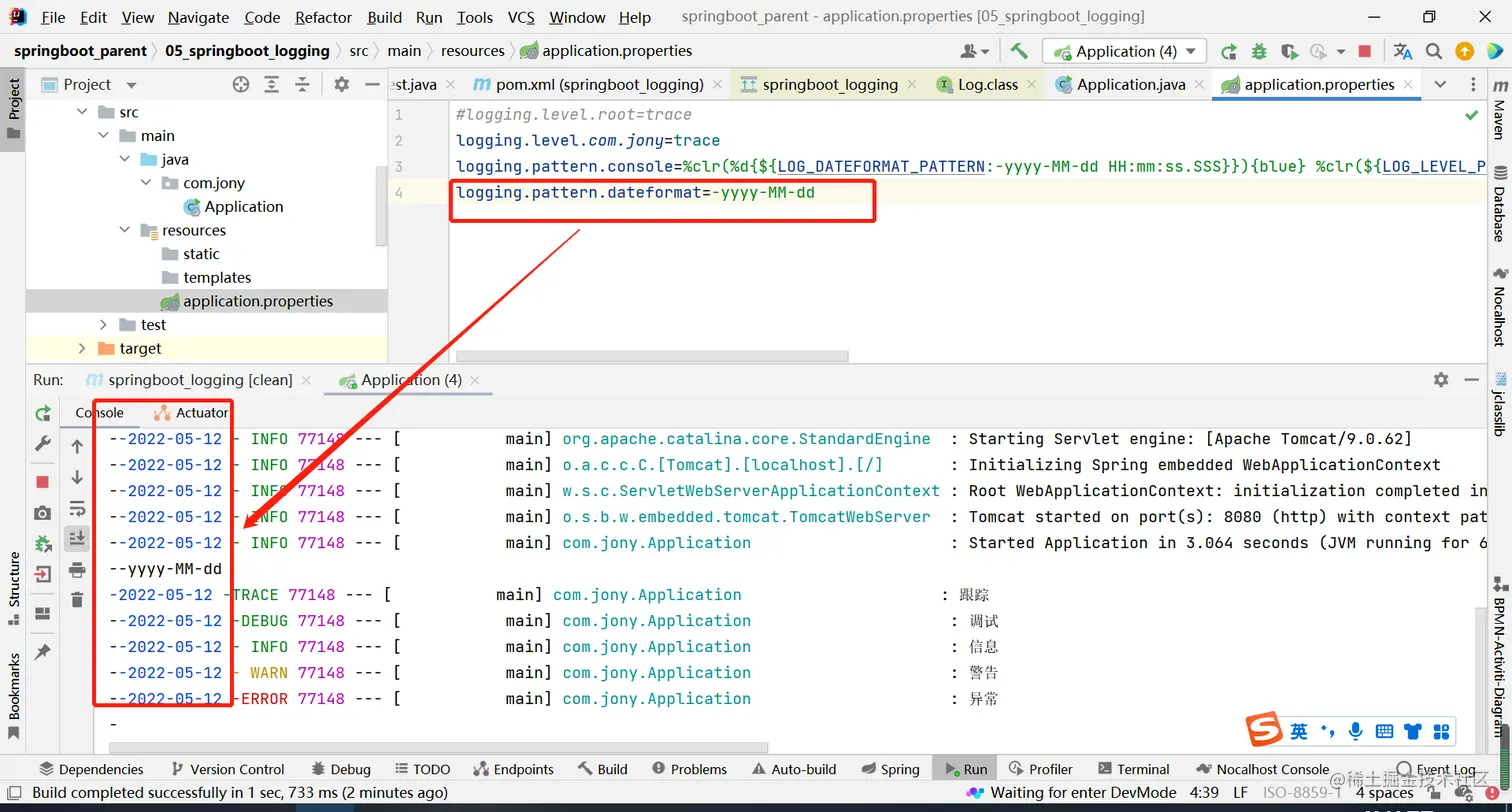This screenshot has width=1512, height=812.
Task: Open the File menu
Action: point(53,17)
